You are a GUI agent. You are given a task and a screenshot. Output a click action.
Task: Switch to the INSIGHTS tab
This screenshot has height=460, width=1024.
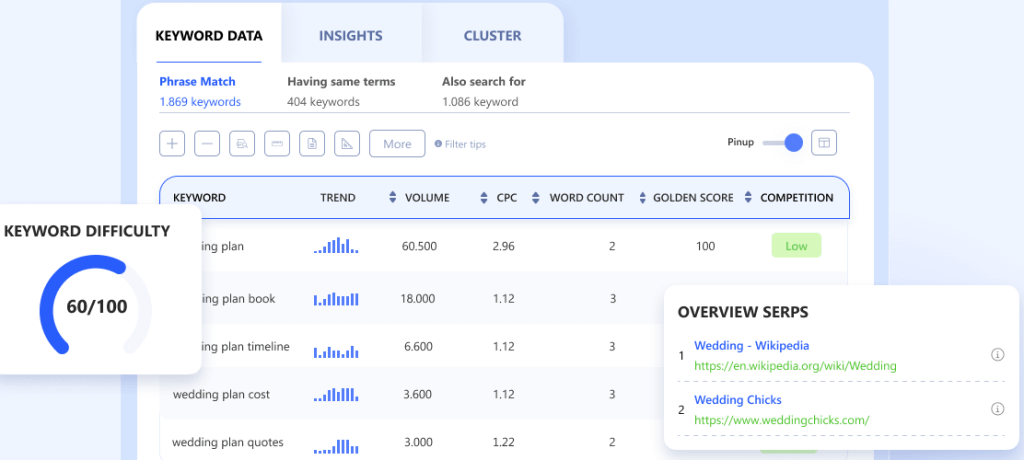(351, 36)
